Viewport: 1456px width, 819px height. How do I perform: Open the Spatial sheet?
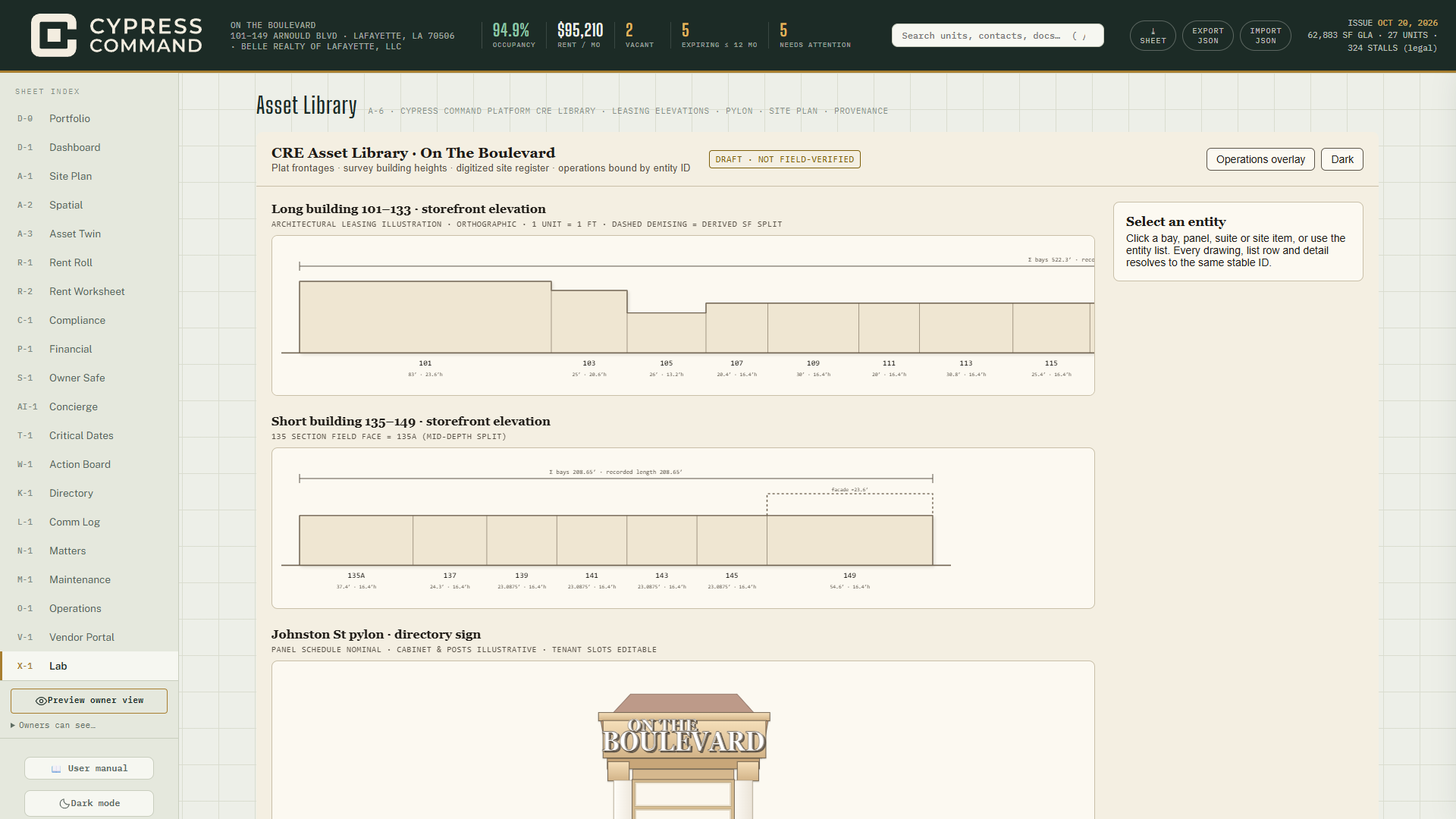tap(89, 206)
